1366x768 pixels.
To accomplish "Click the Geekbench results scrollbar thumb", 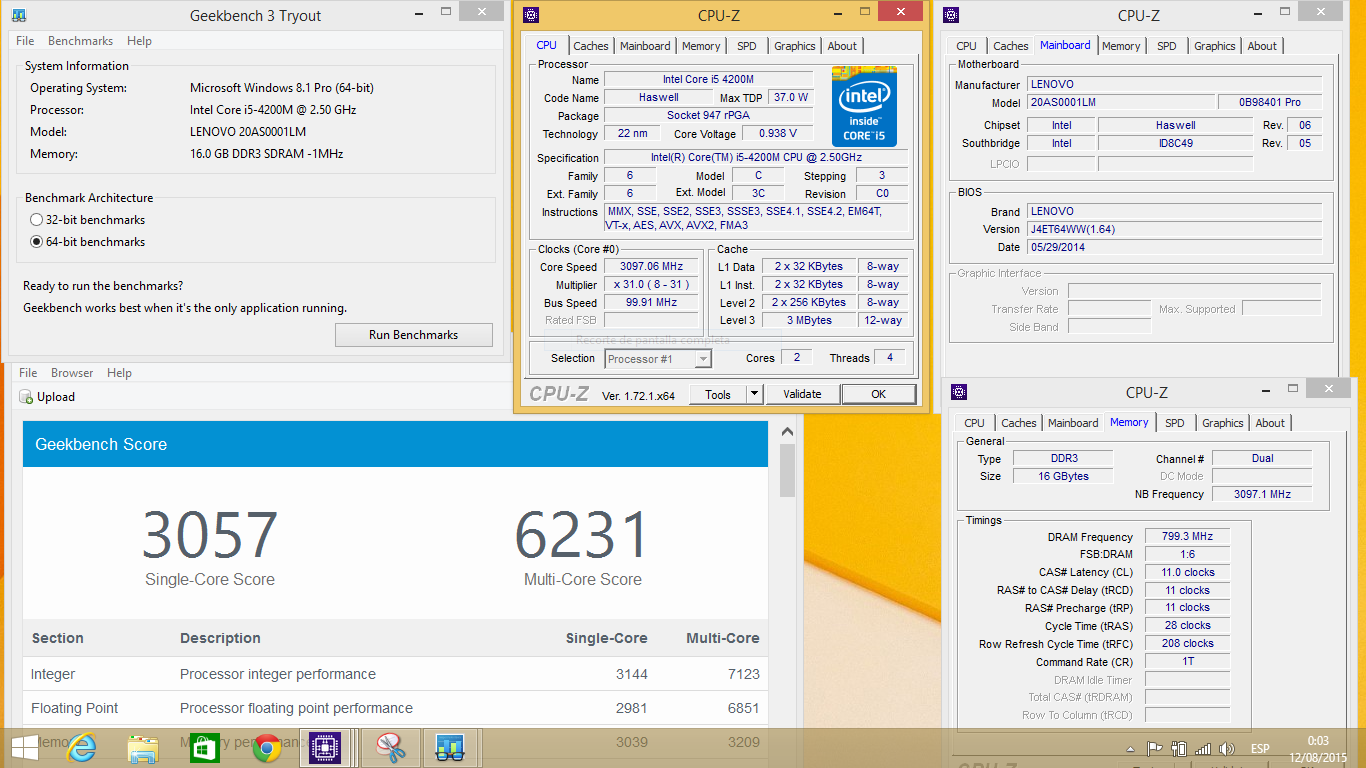I will 786,470.
